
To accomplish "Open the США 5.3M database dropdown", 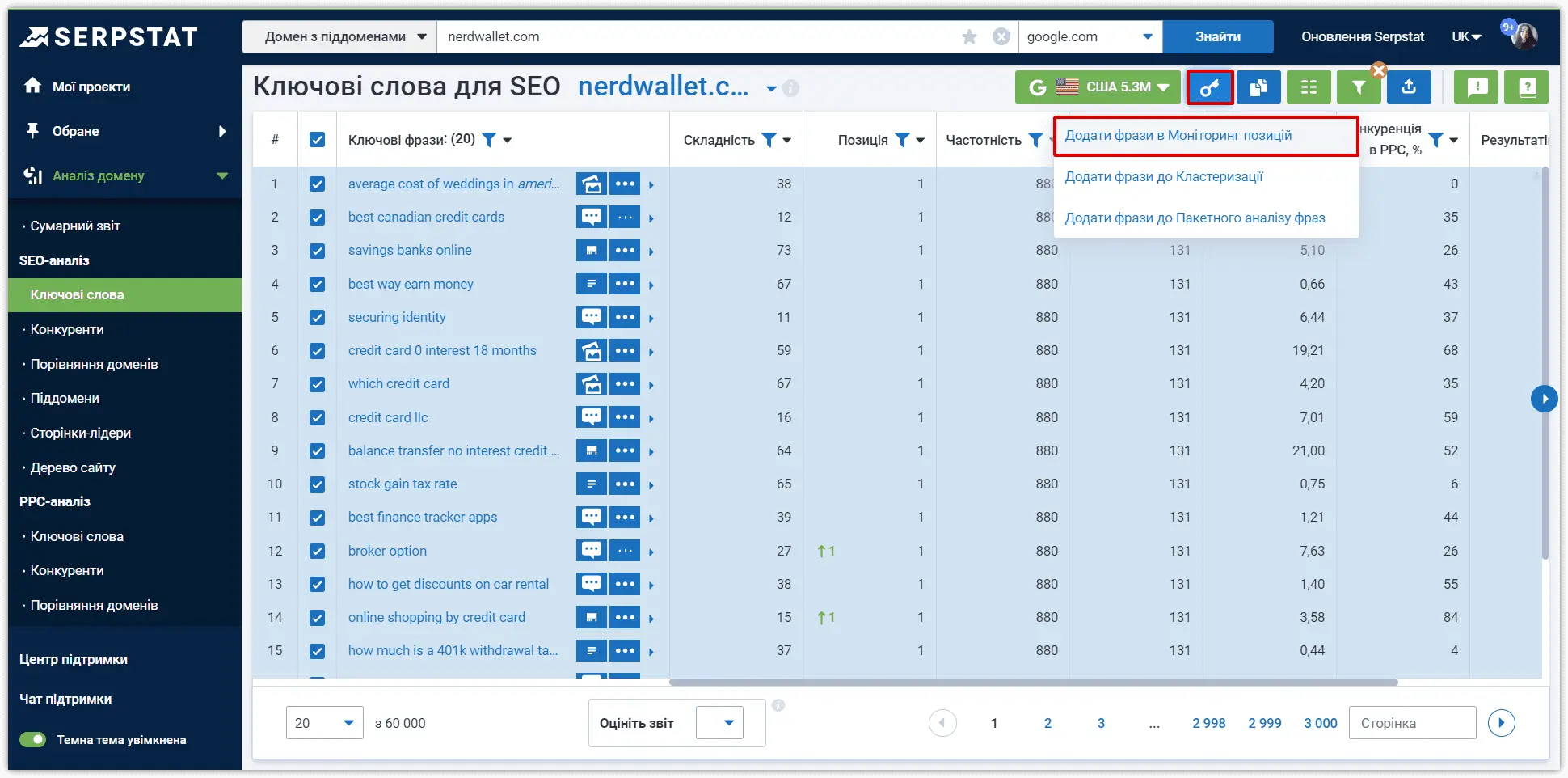I will click(1098, 87).
